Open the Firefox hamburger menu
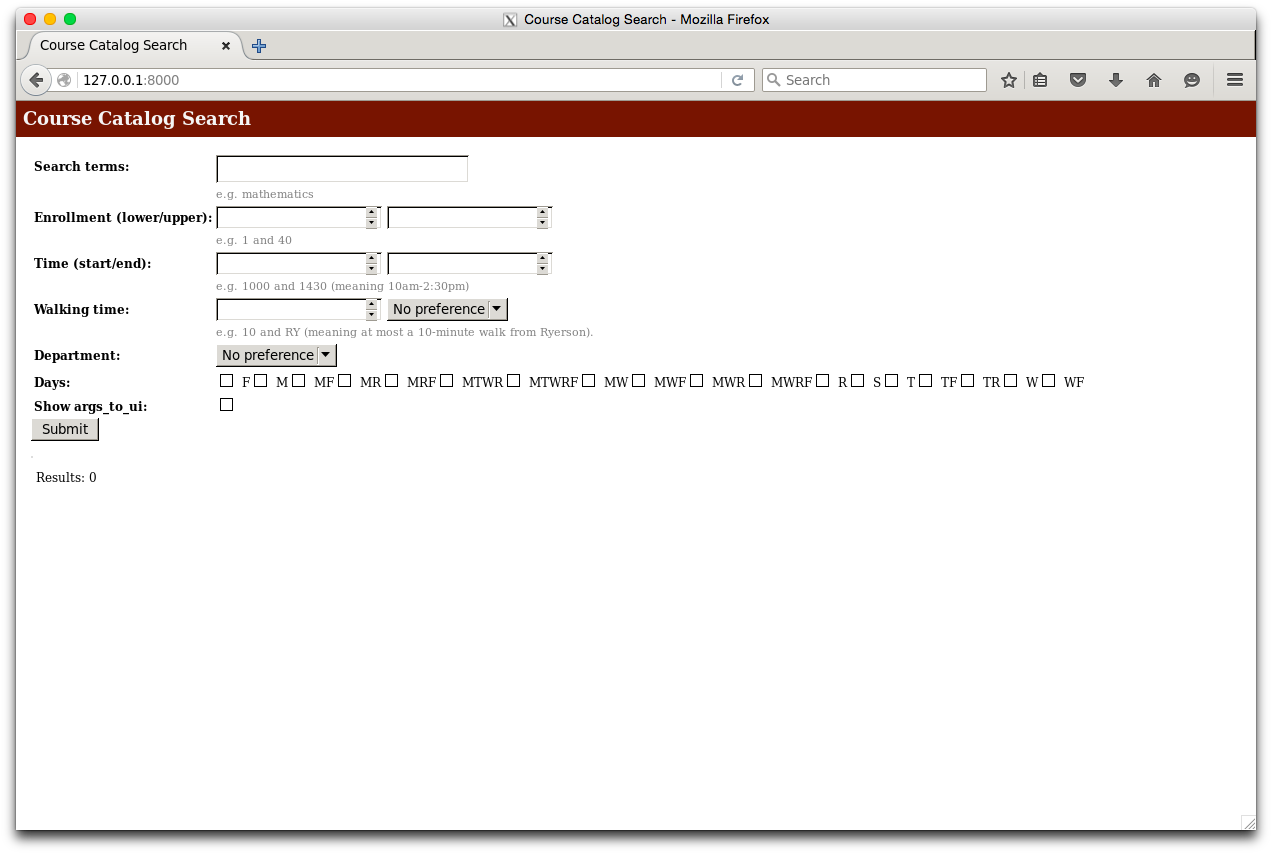The width and height of the screenshot is (1272, 854). [x=1235, y=80]
